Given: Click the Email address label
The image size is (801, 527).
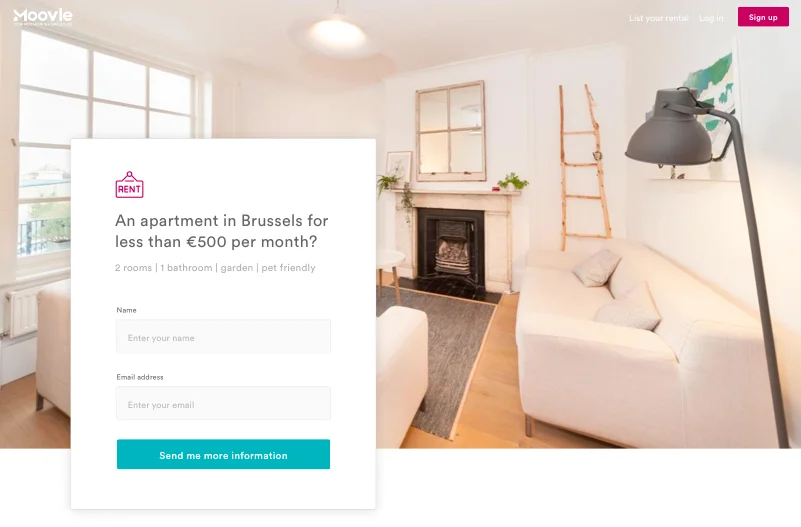Looking at the screenshot, I should pyautogui.click(x=140, y=377).
